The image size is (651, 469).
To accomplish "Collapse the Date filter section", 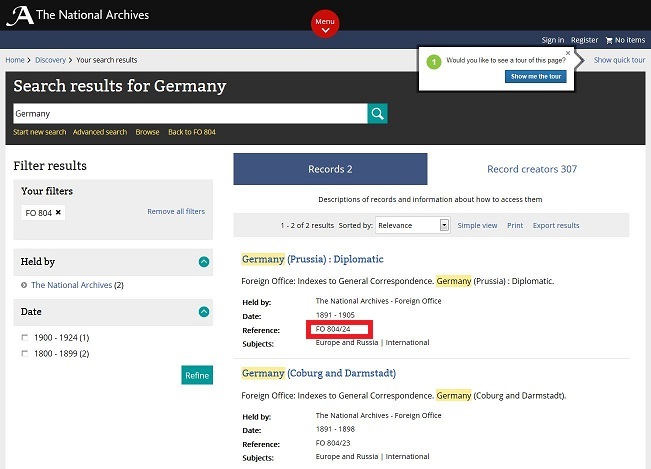I will pos(204,312).
